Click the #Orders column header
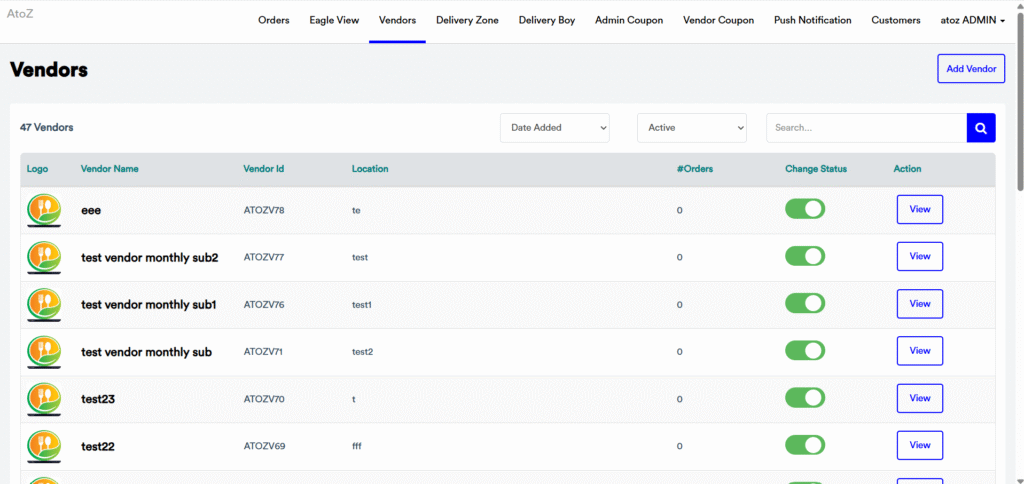1024x484 pixels. (x=695, y=169)
